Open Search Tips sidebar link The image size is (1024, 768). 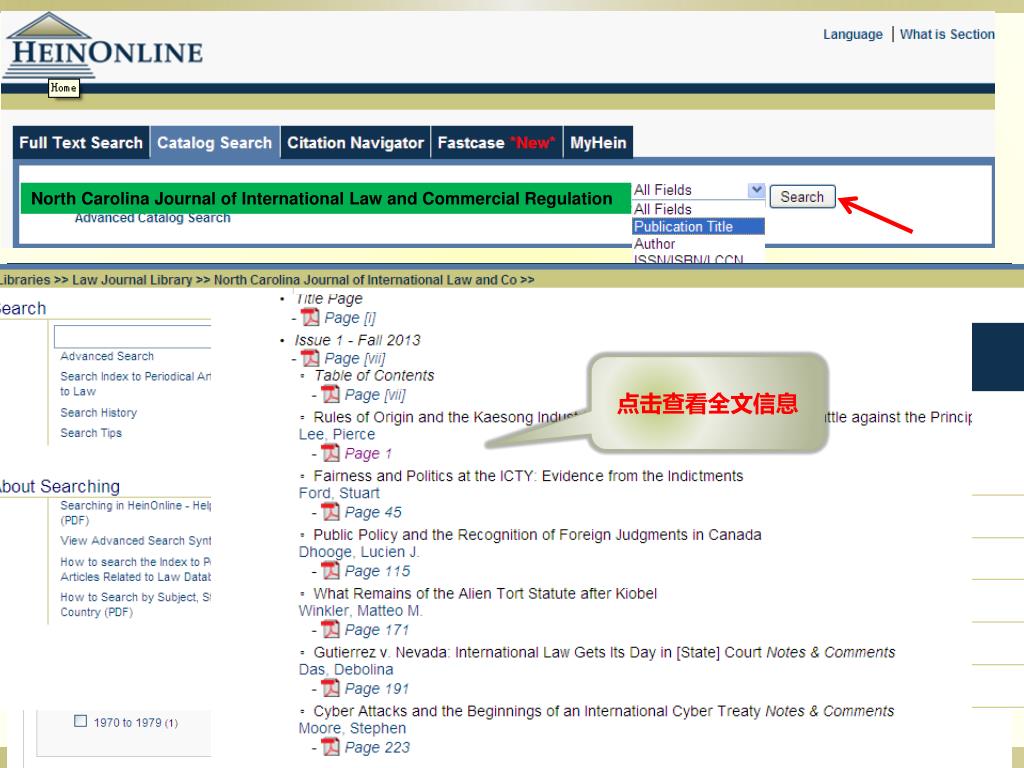click(x=91, y=433)
